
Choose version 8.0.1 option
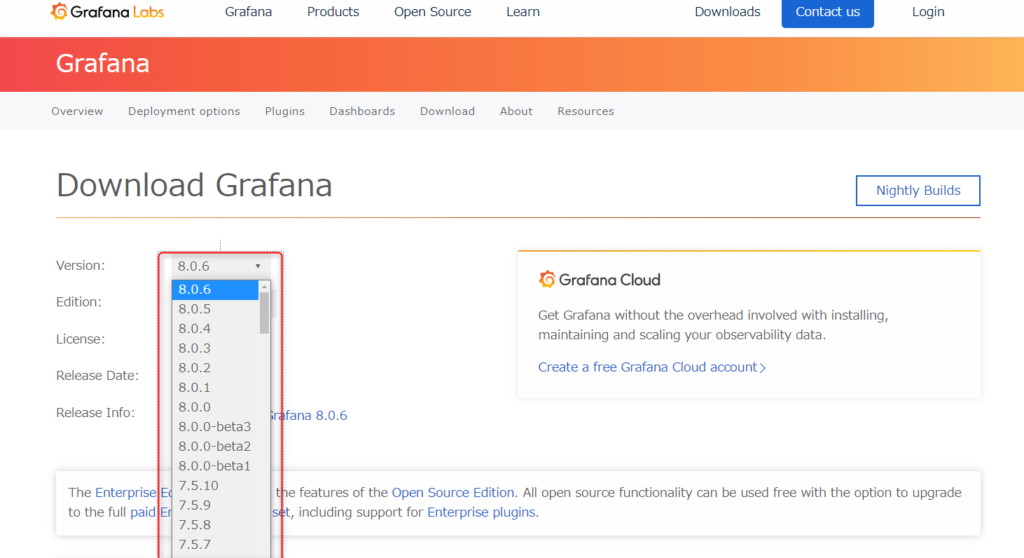[x=215, y=387]
